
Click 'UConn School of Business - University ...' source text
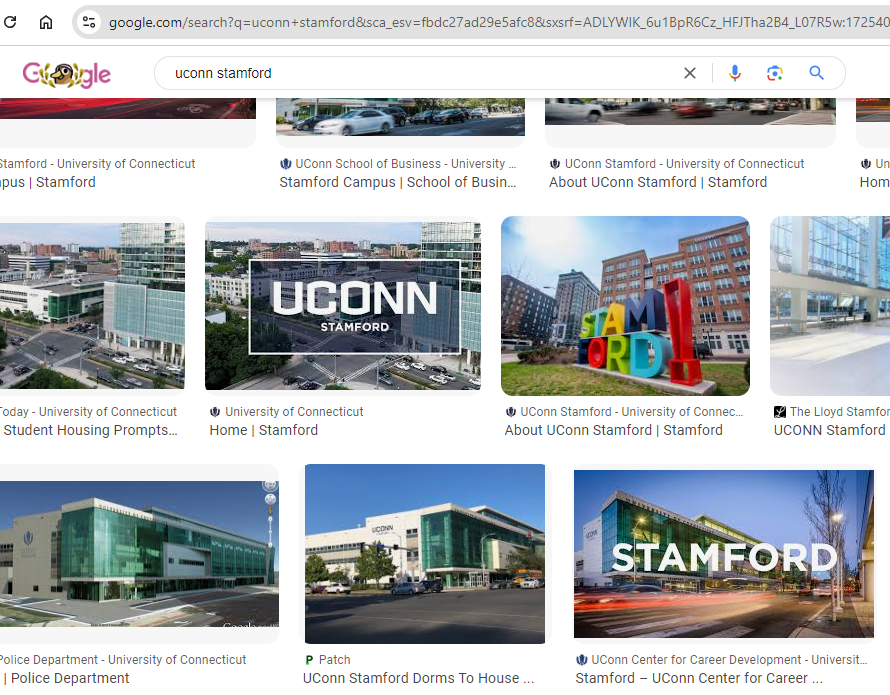point(406,164)
